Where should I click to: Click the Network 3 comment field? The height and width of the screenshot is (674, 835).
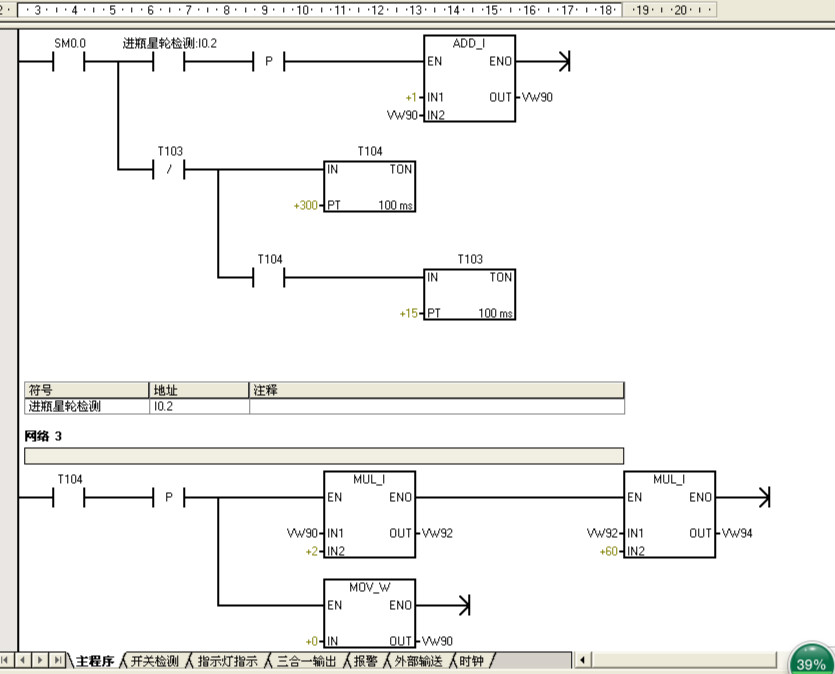point(323,456)
